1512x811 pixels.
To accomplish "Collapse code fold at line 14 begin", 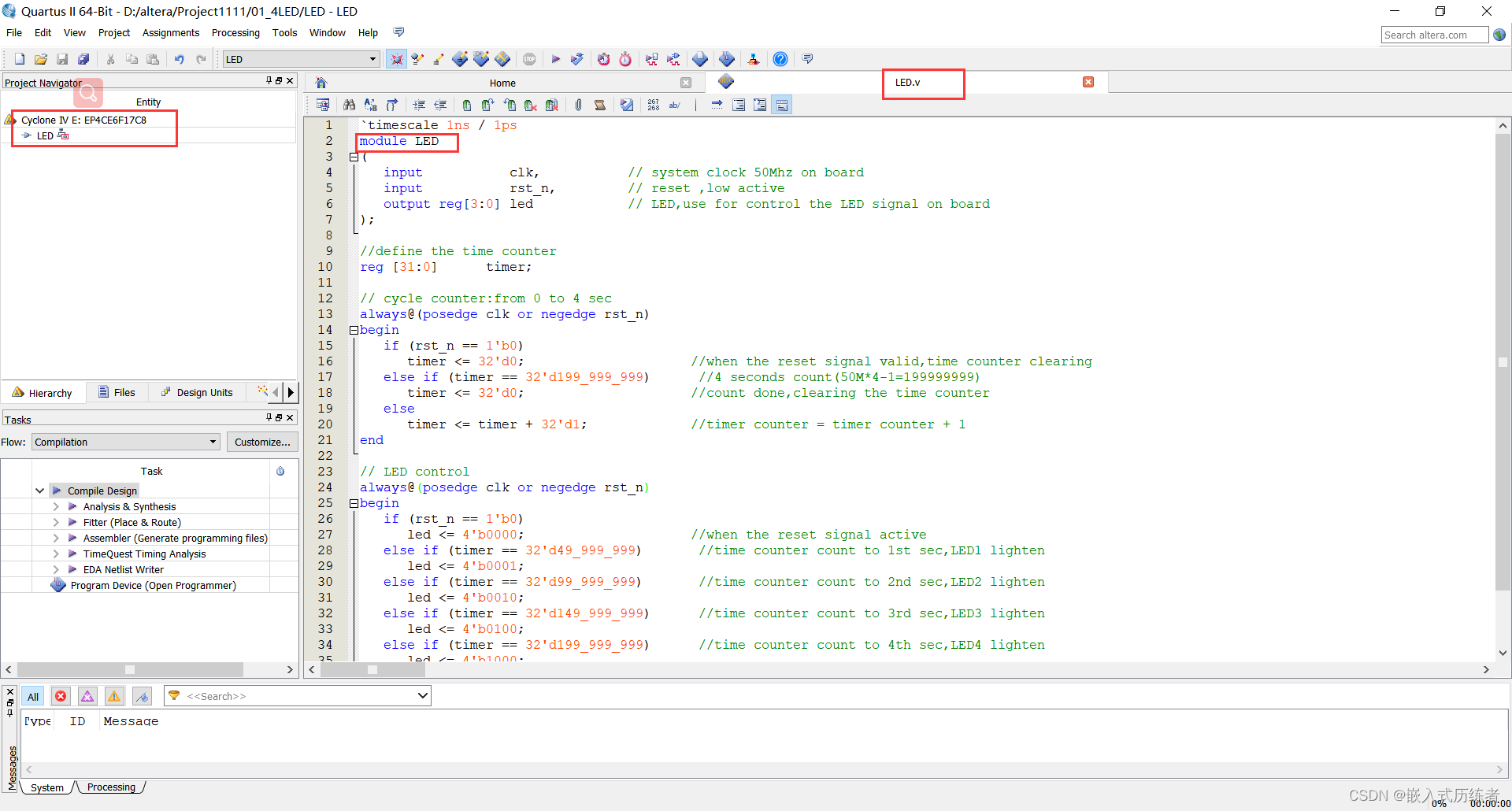I will point(354,330).
